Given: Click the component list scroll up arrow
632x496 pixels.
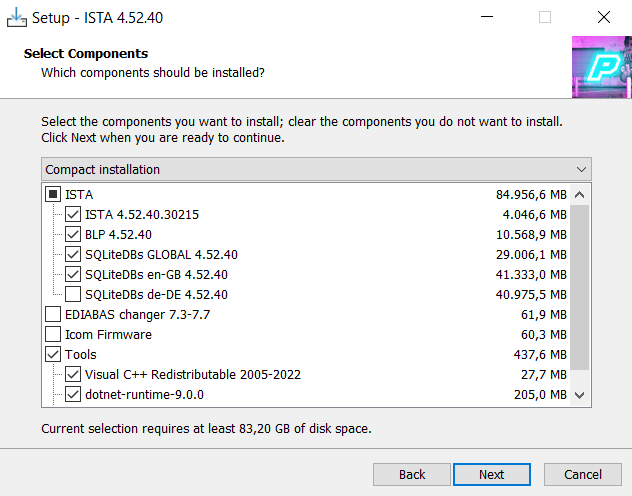Looking at the screenshot, I should click(580, 194).
